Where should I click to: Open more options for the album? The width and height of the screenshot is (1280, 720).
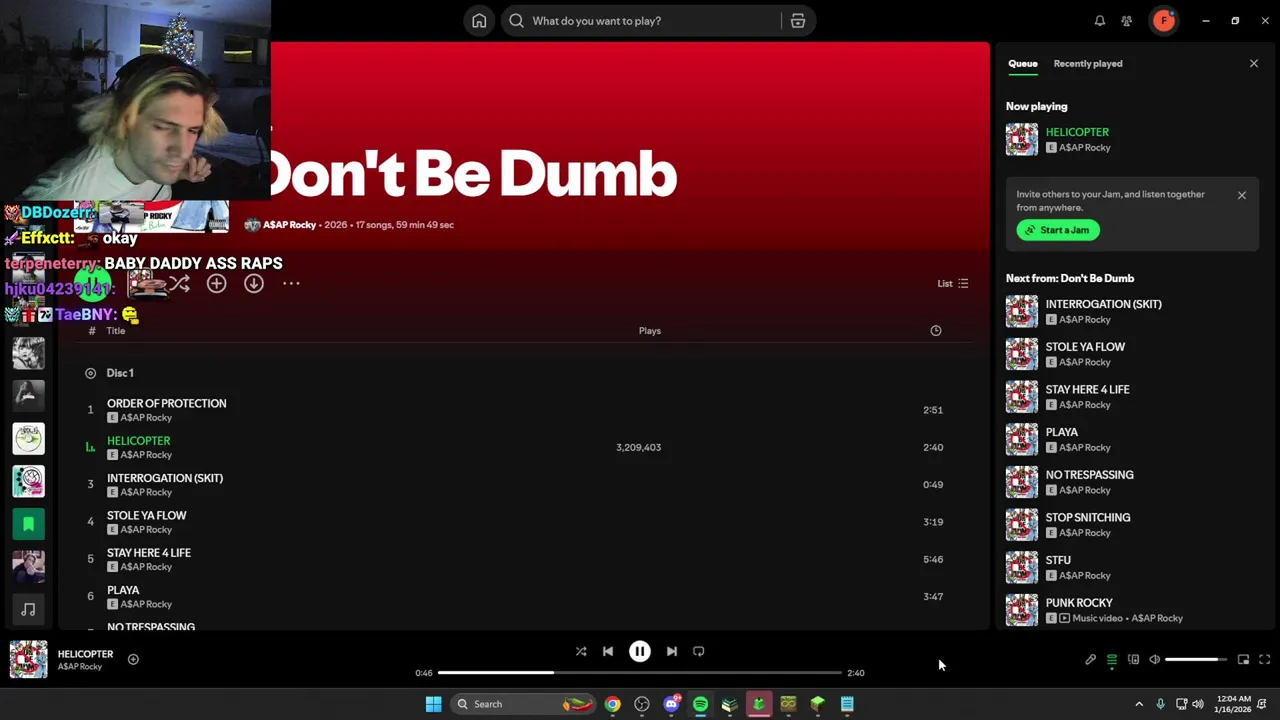[291, 284]
